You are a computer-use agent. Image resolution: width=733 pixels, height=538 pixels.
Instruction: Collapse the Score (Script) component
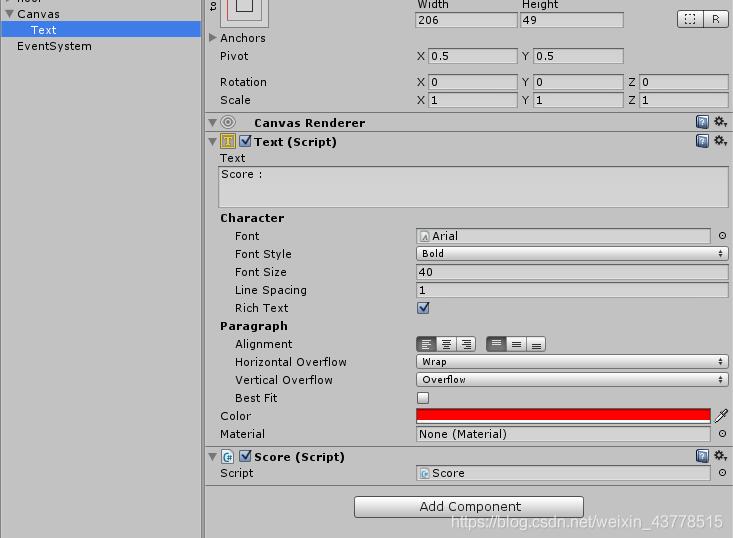[213, 456]
